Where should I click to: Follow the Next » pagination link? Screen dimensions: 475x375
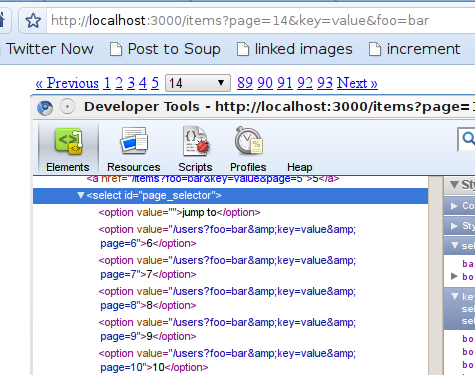tap(357, 83)
